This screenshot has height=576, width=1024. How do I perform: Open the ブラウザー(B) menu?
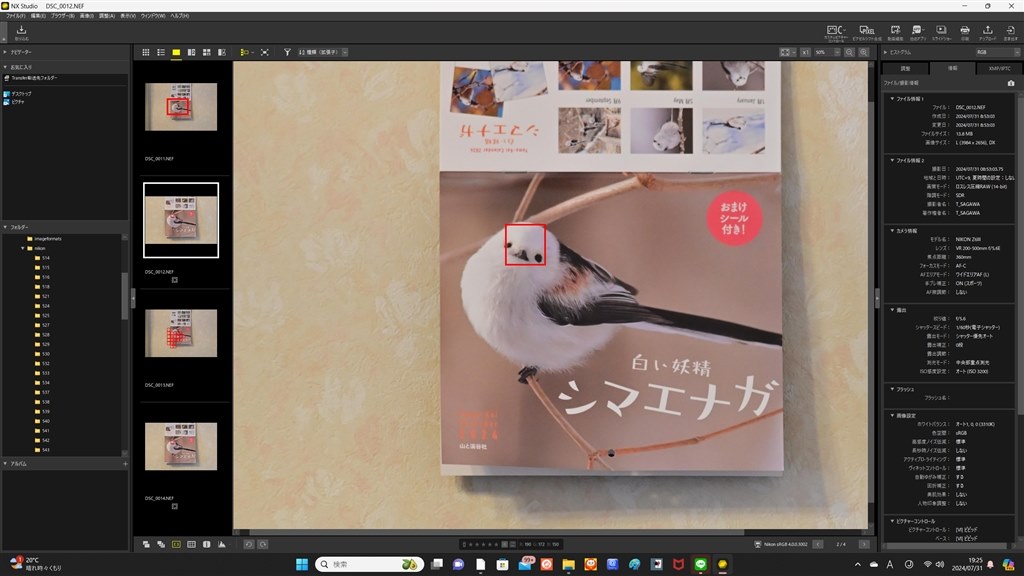(x=63, y=16)
